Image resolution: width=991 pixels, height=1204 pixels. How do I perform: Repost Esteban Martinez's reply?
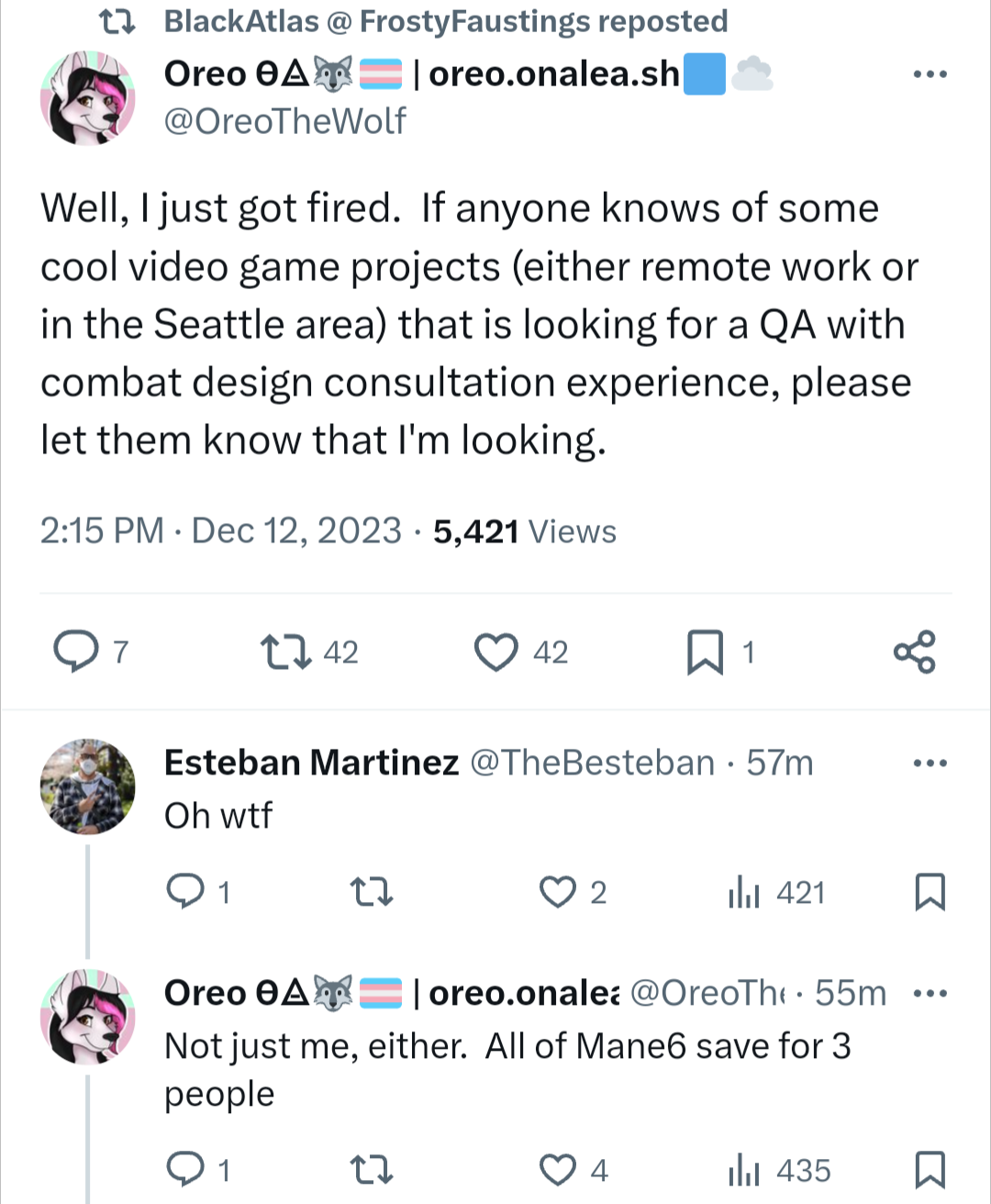tap(373, 892)
